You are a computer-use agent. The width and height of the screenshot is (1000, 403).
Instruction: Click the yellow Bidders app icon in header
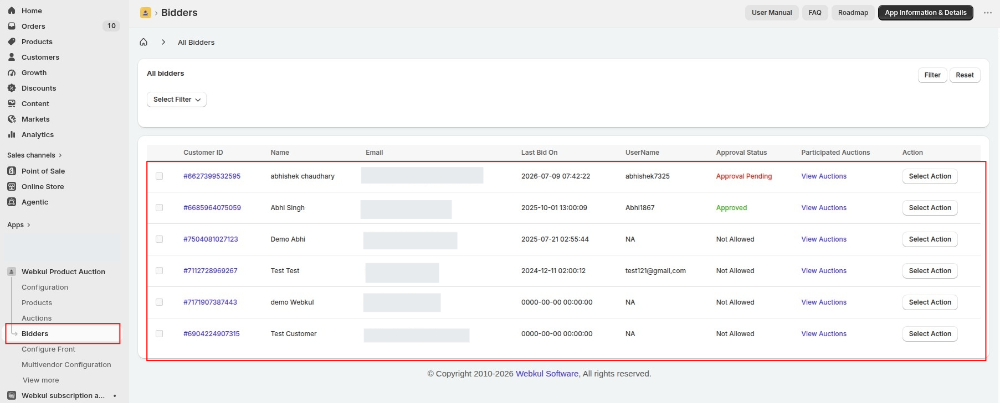145,12
